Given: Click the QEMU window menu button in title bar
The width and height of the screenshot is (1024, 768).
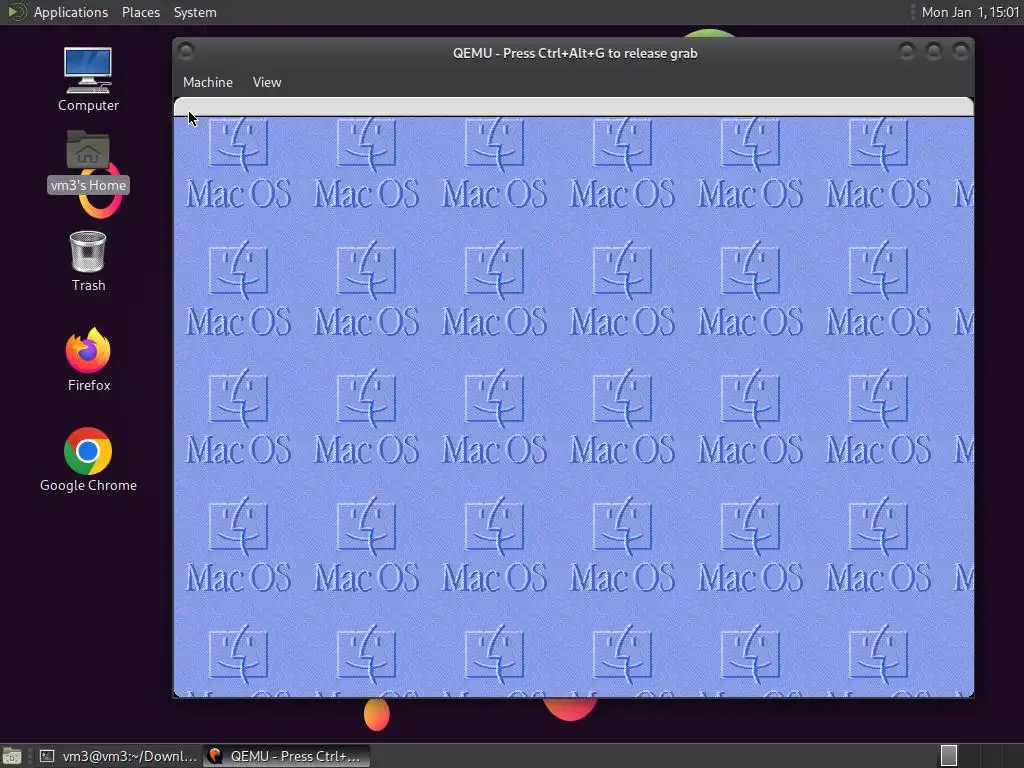Looking at the screenshot, I should (x=186, y=51).
